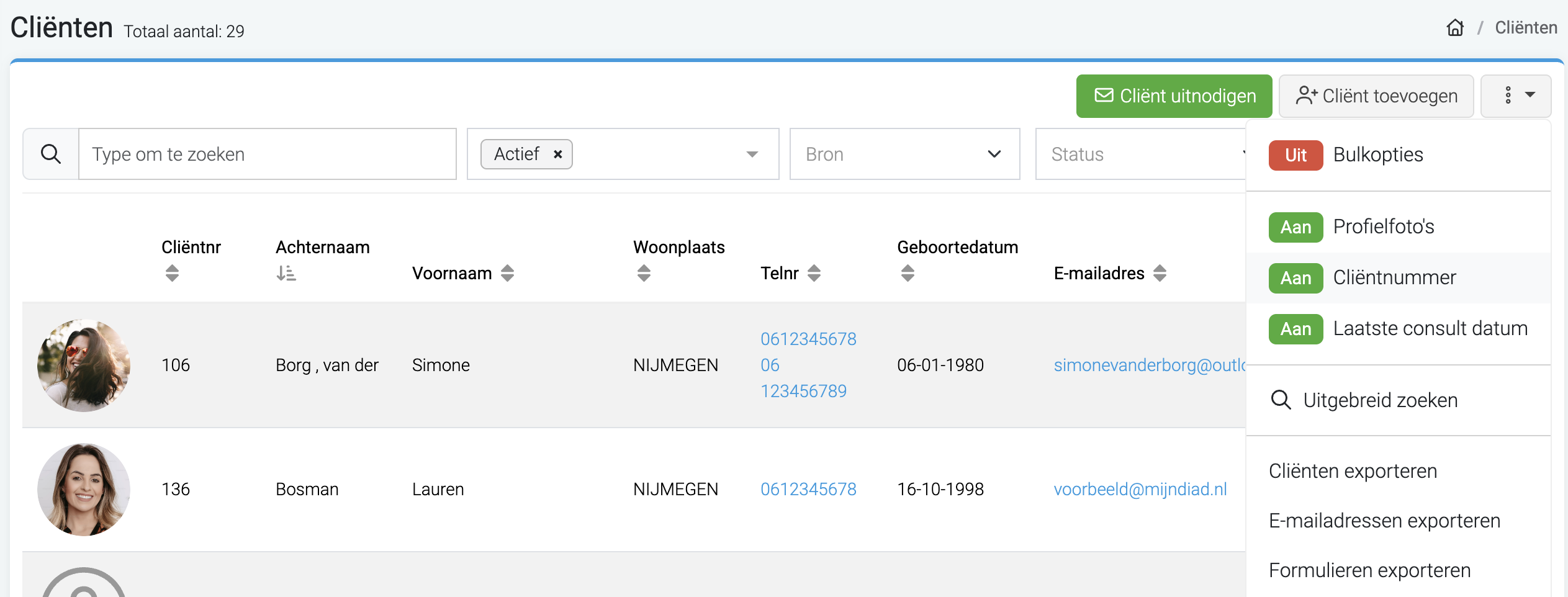
Task: Sort by Voornaam column arrows
Action: 507,273
